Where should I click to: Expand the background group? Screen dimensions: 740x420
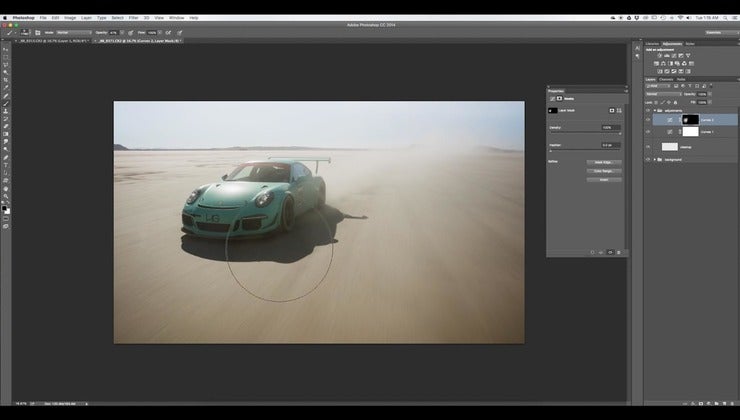(655, 160)
